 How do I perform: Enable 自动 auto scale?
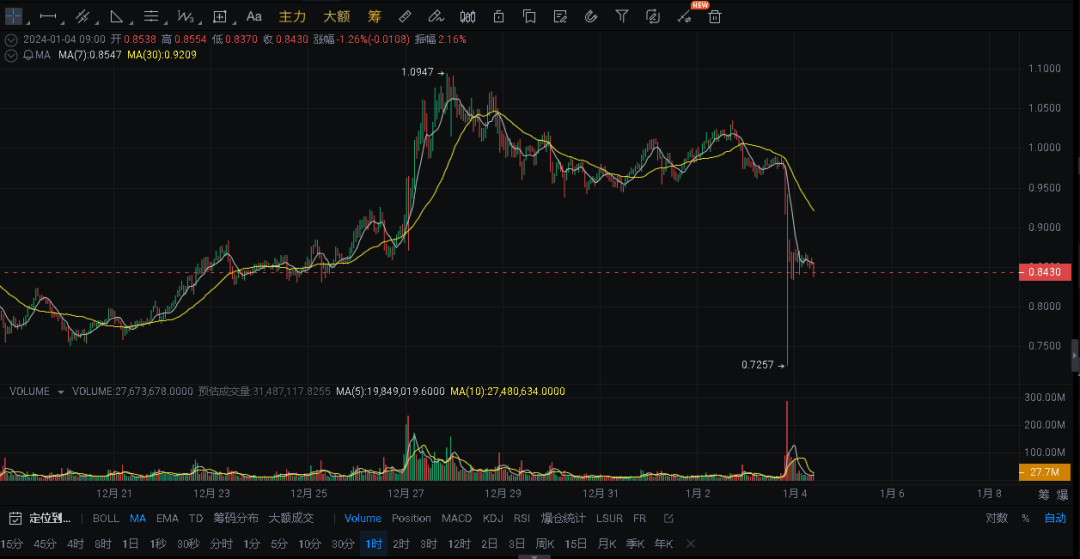pyautogui.click(x=1055, y=518)
